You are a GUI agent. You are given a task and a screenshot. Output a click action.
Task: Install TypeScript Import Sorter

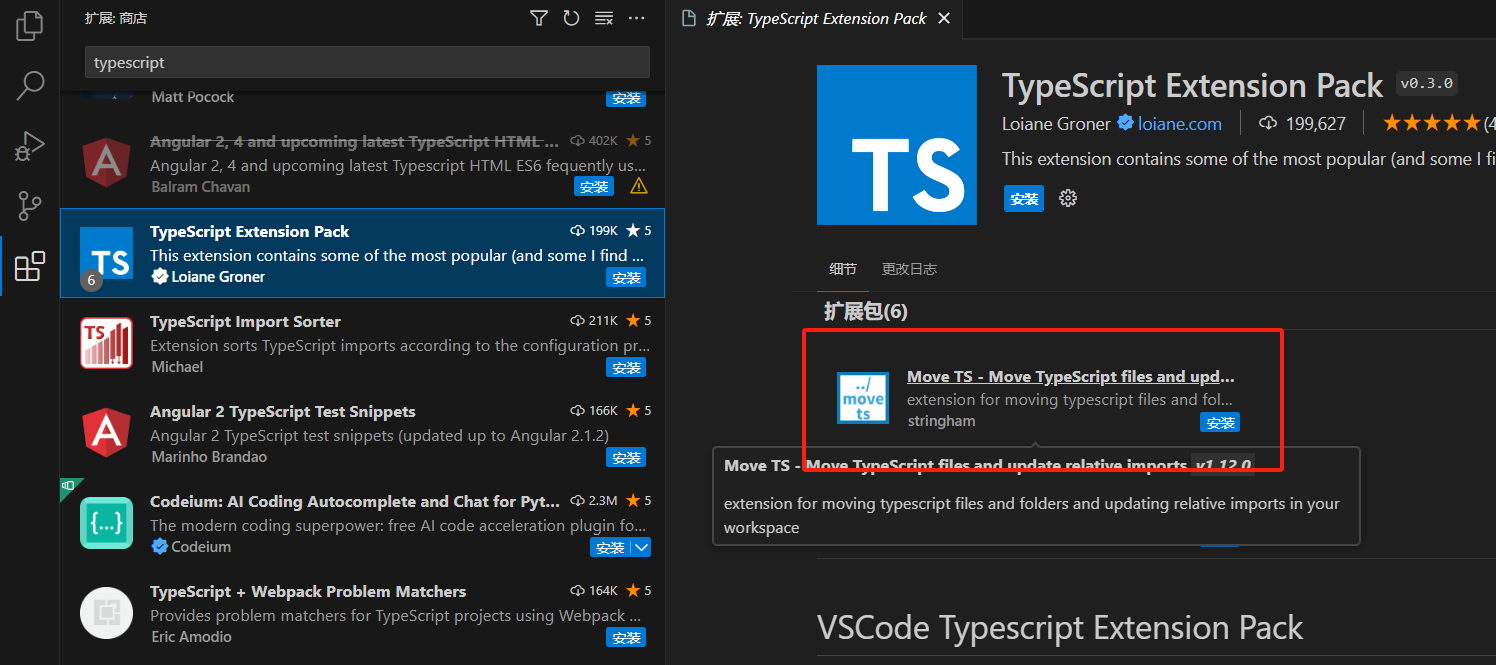[x=626, y=368]
